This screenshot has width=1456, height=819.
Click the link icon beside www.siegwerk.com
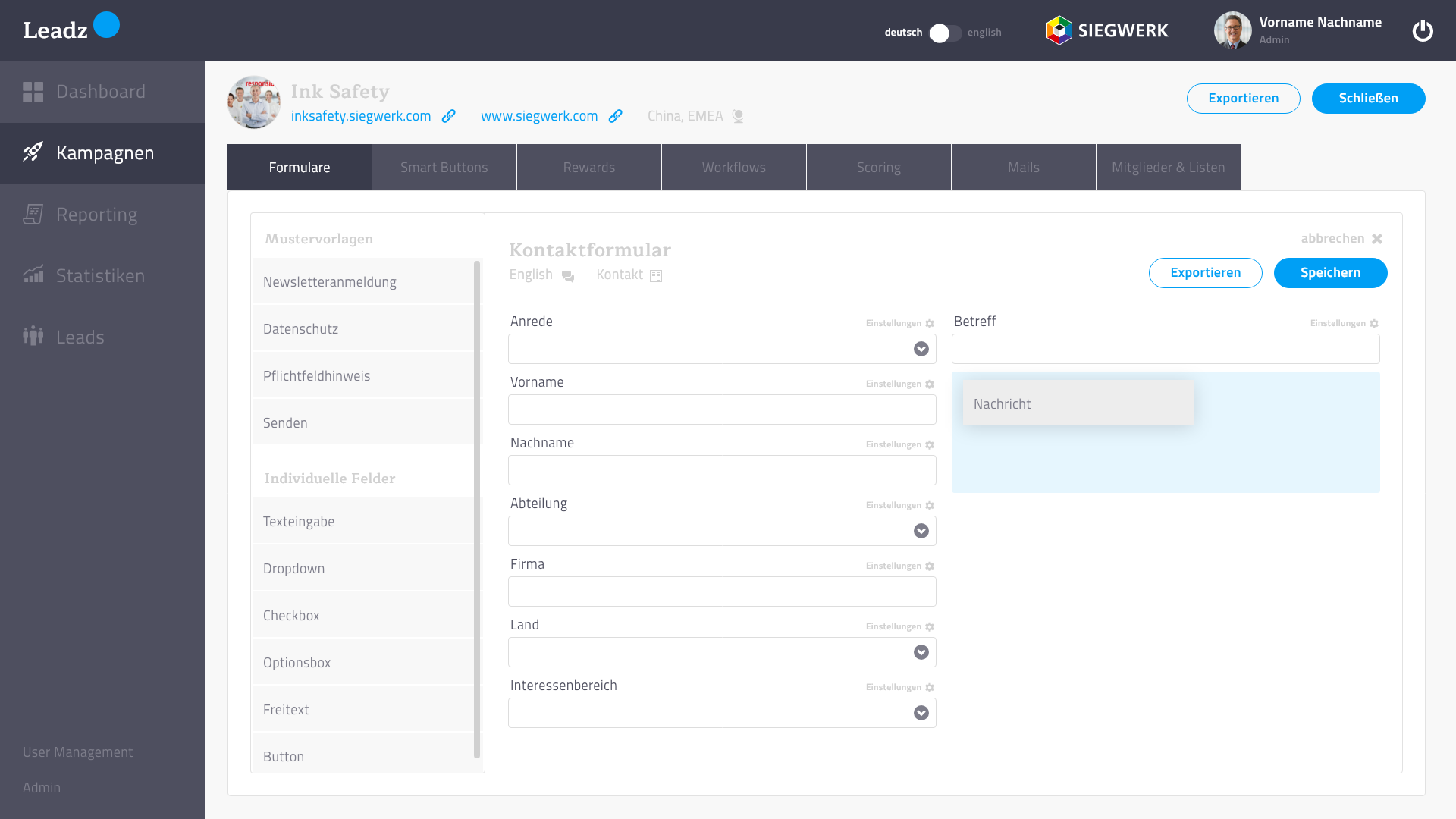[616, 116]
